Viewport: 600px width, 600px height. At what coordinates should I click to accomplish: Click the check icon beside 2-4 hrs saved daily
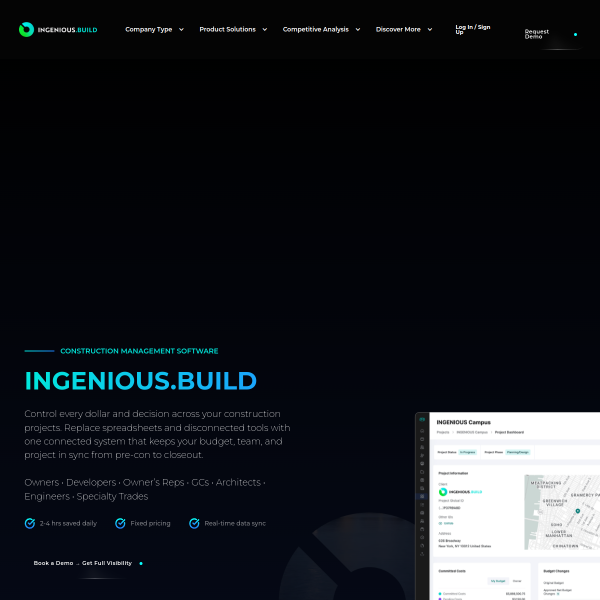point(30,523)
